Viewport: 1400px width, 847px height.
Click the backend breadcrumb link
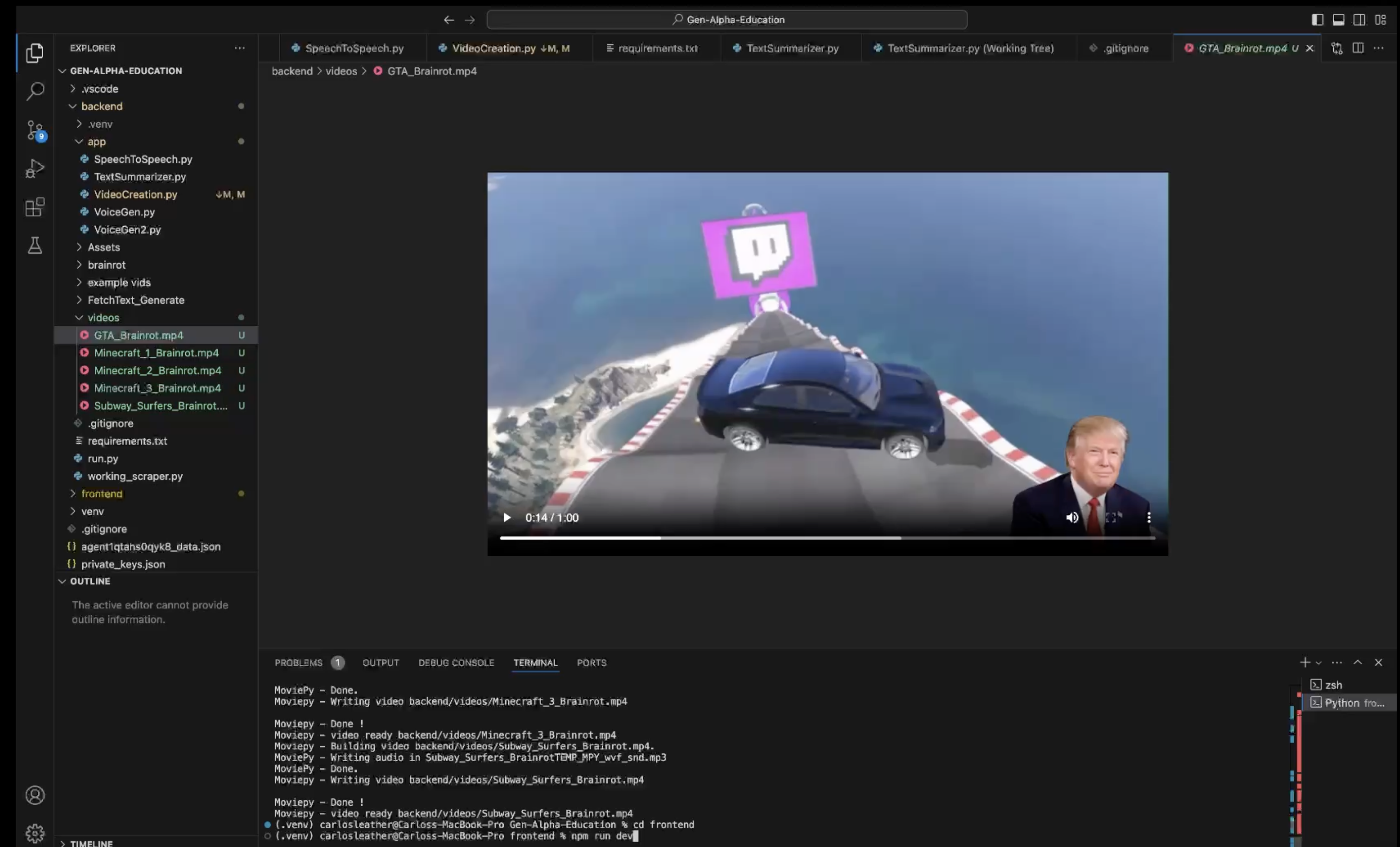(292, 71)
